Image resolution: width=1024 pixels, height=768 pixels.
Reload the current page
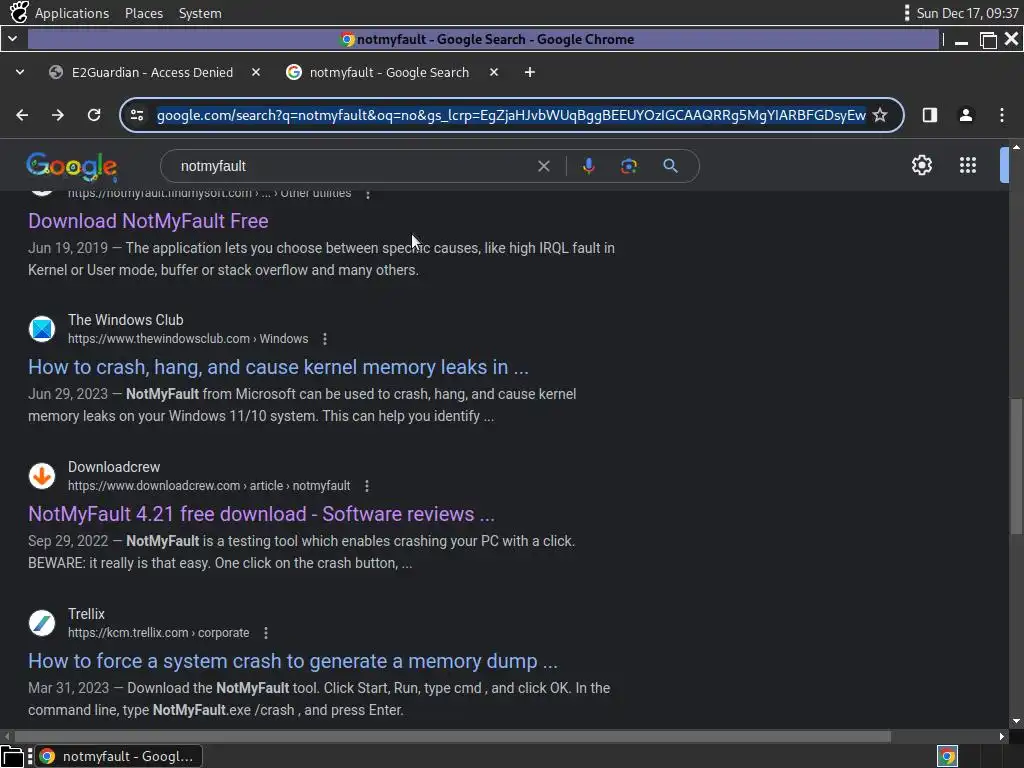pyautogui.click(x=94, y=115)
